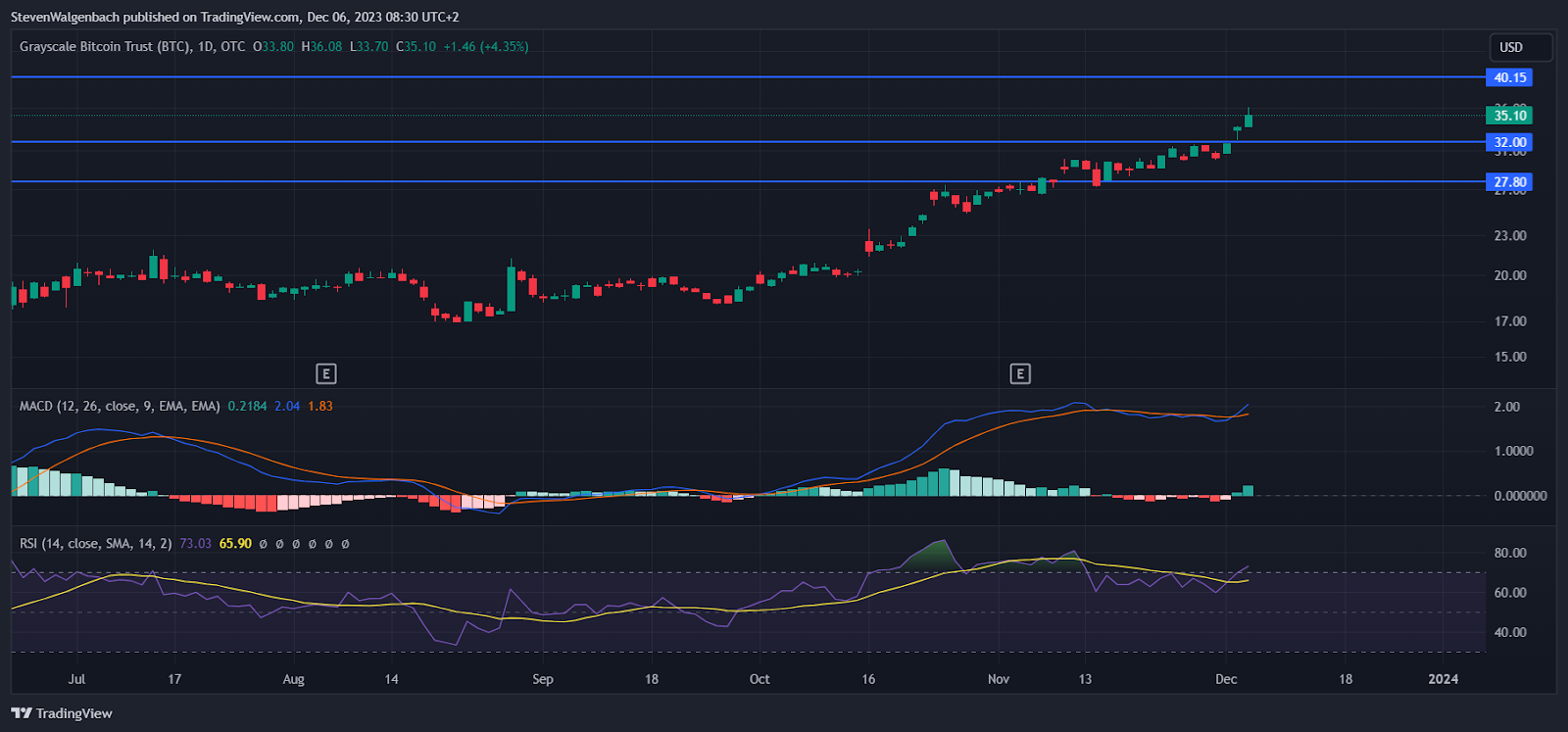
Task: Click the RSI value 73.03
Action: pyautogui.click(x=195, y=543)
